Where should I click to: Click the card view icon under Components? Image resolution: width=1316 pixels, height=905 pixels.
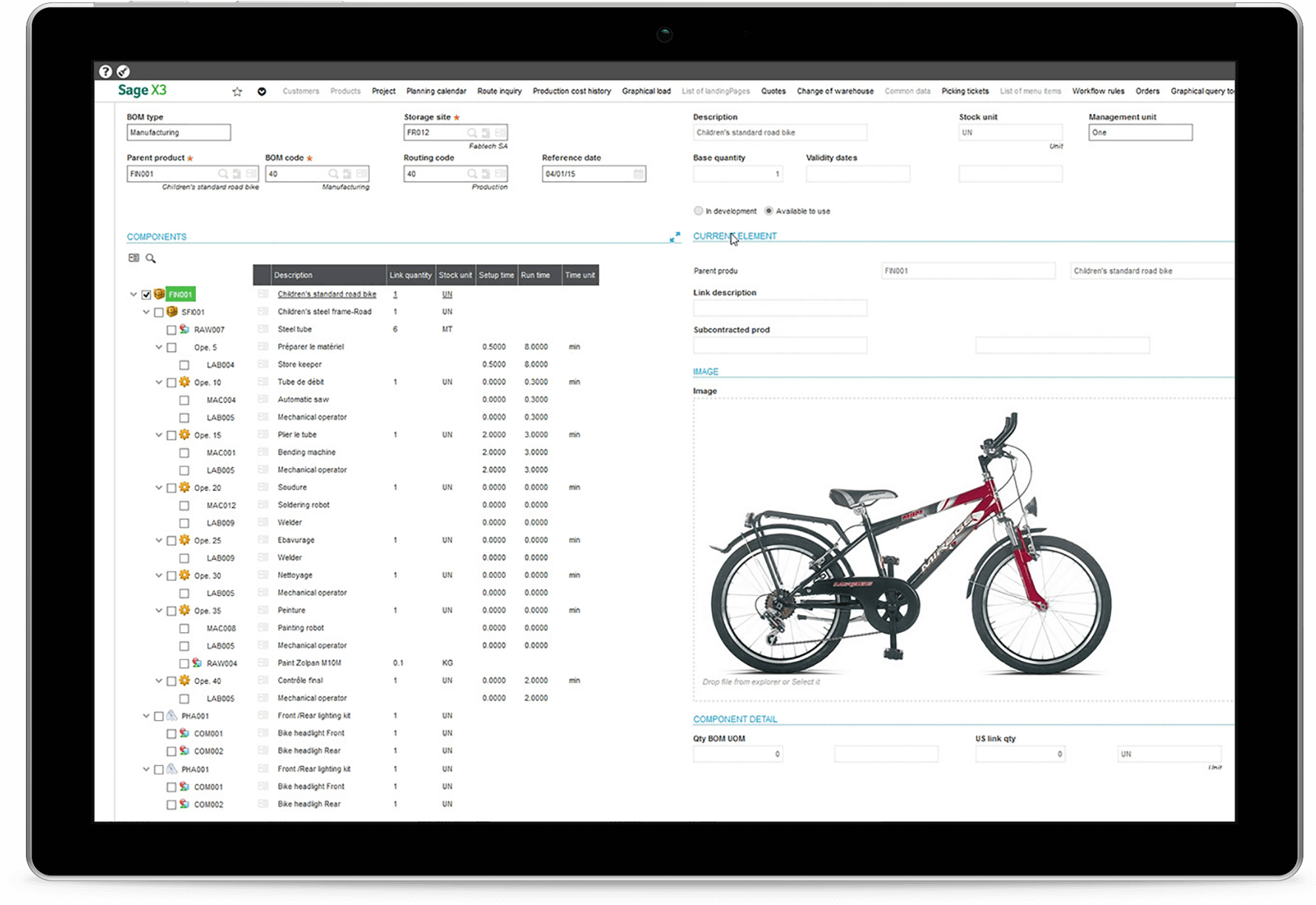(134, 258)
